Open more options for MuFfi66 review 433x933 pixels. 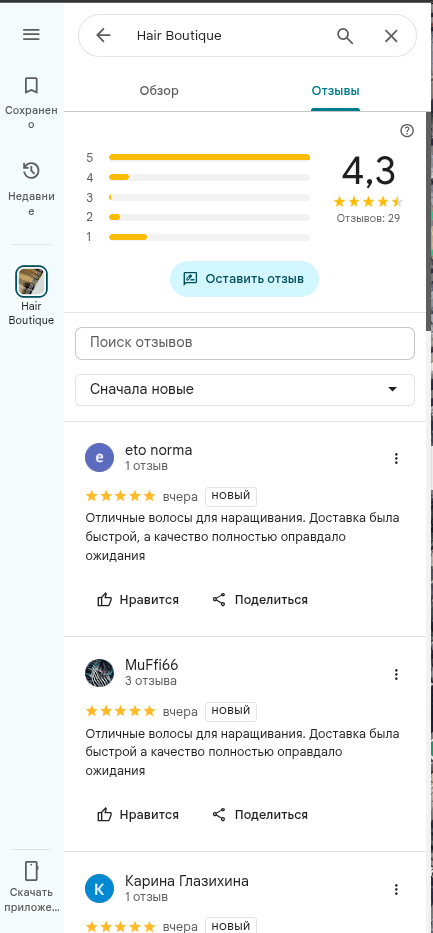[396, 674]
